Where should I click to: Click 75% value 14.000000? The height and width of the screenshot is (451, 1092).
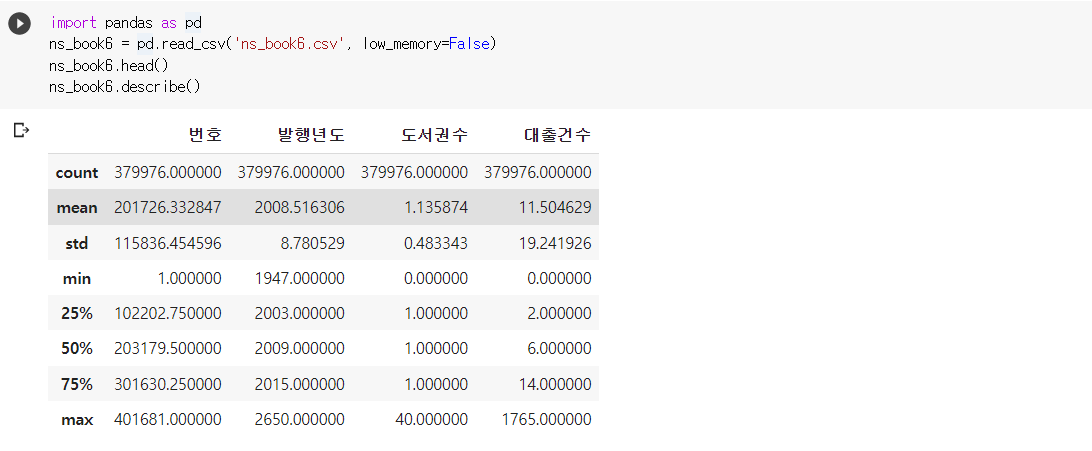(x=554, y=384)
